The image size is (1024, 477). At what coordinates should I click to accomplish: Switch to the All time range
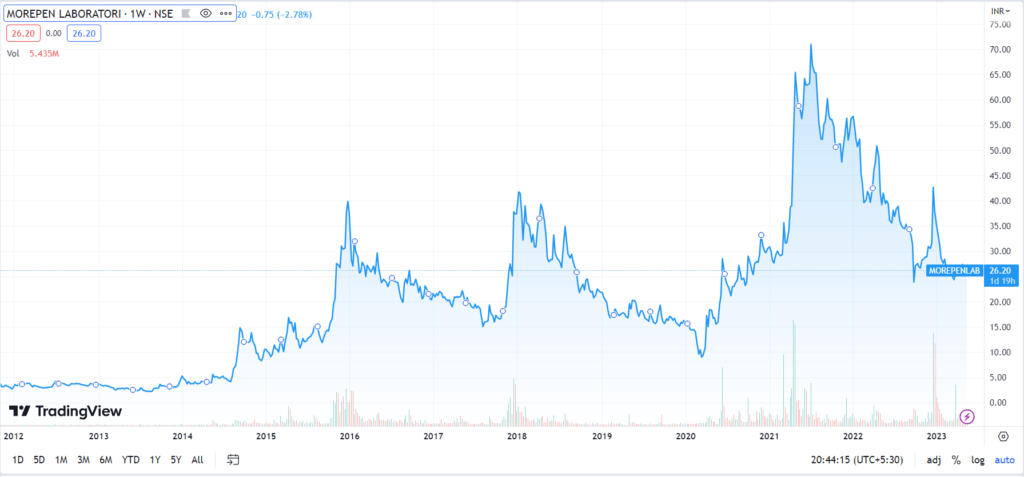[197, 460]
